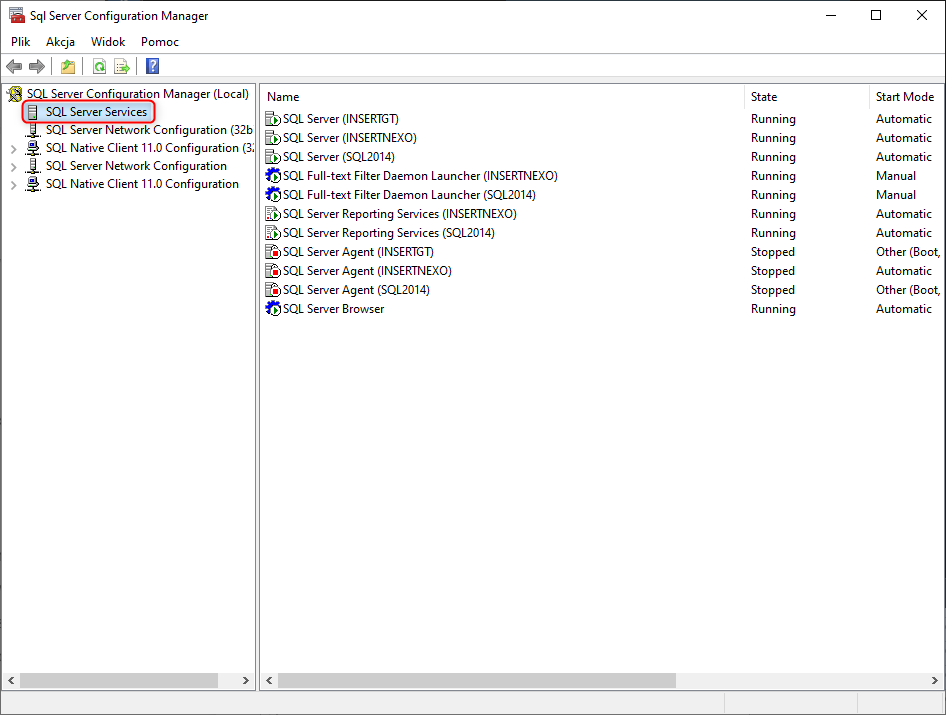Open the Plik menu
Screen dimensions: 946x715
pyautogui.click(x=21, y=42)
